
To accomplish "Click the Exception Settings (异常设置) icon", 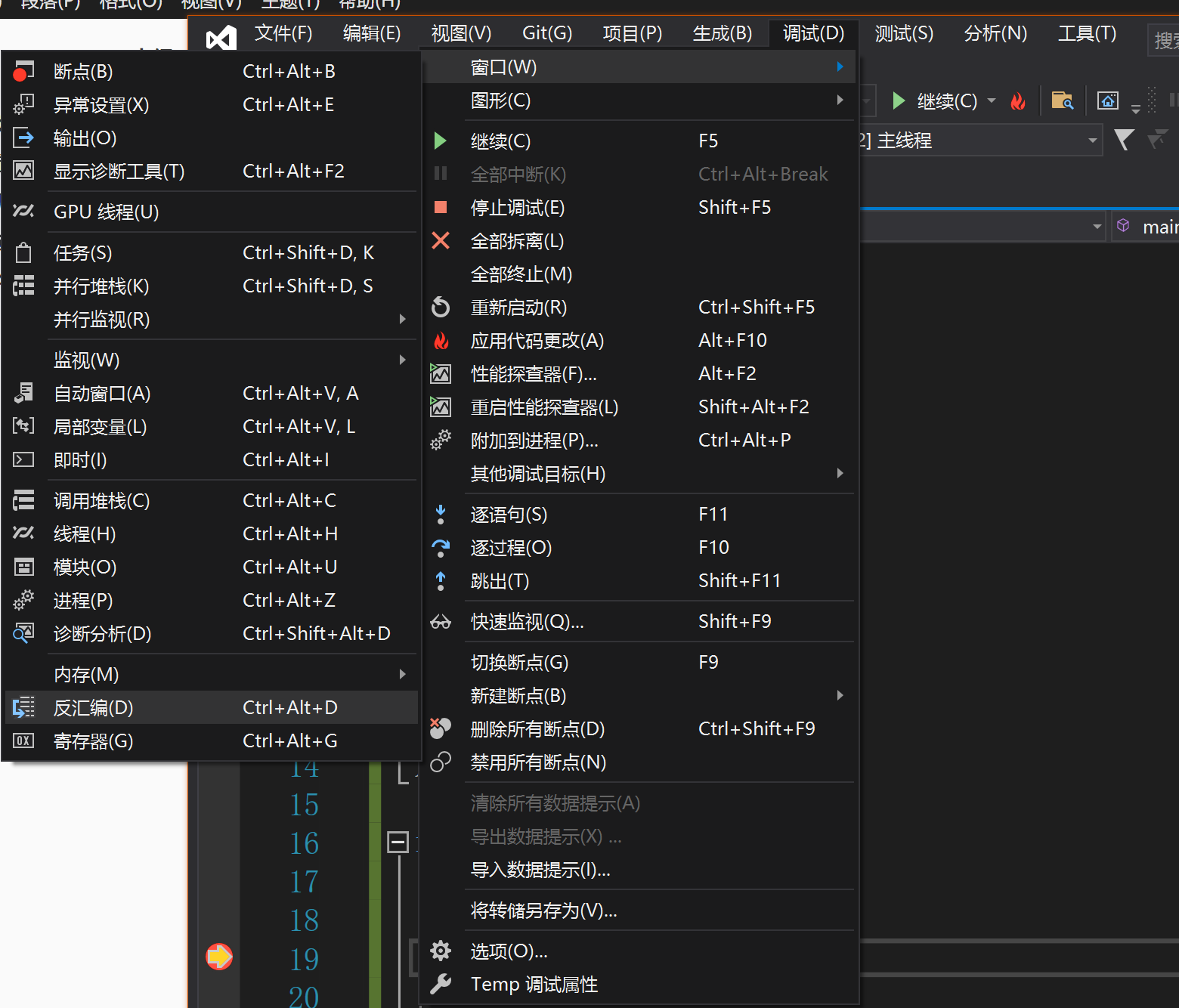I will pos(23,104).
